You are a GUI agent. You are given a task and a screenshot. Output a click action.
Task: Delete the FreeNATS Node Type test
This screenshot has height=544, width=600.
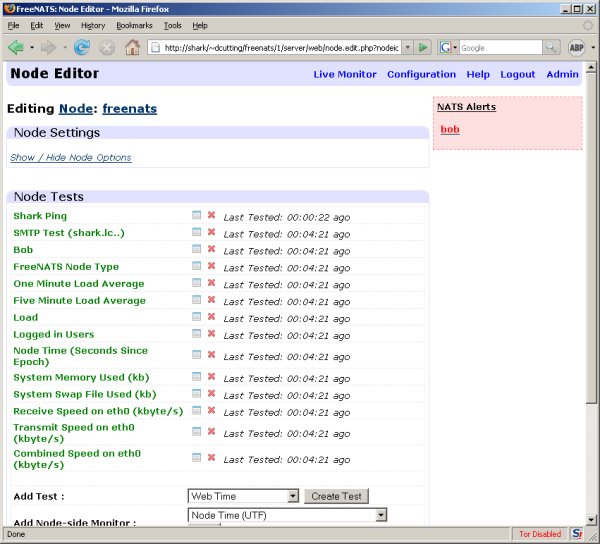point(211,265)
